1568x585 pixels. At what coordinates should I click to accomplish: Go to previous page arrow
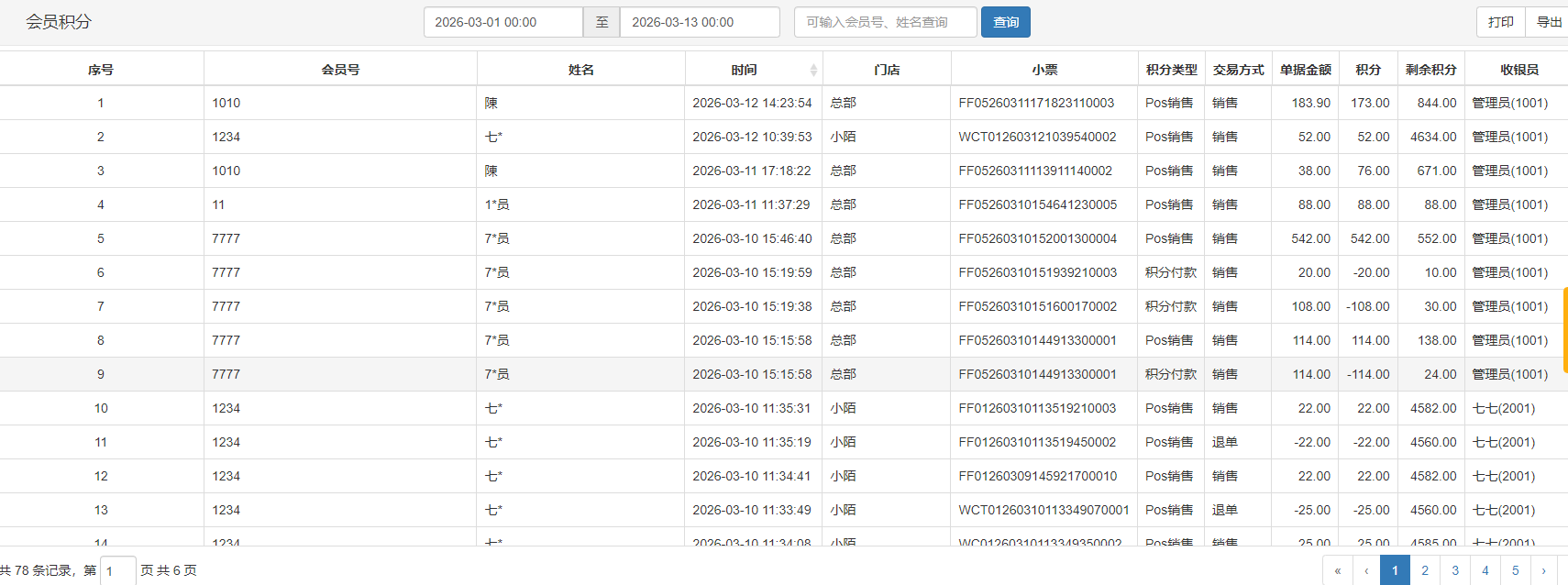pos(1366,570)
